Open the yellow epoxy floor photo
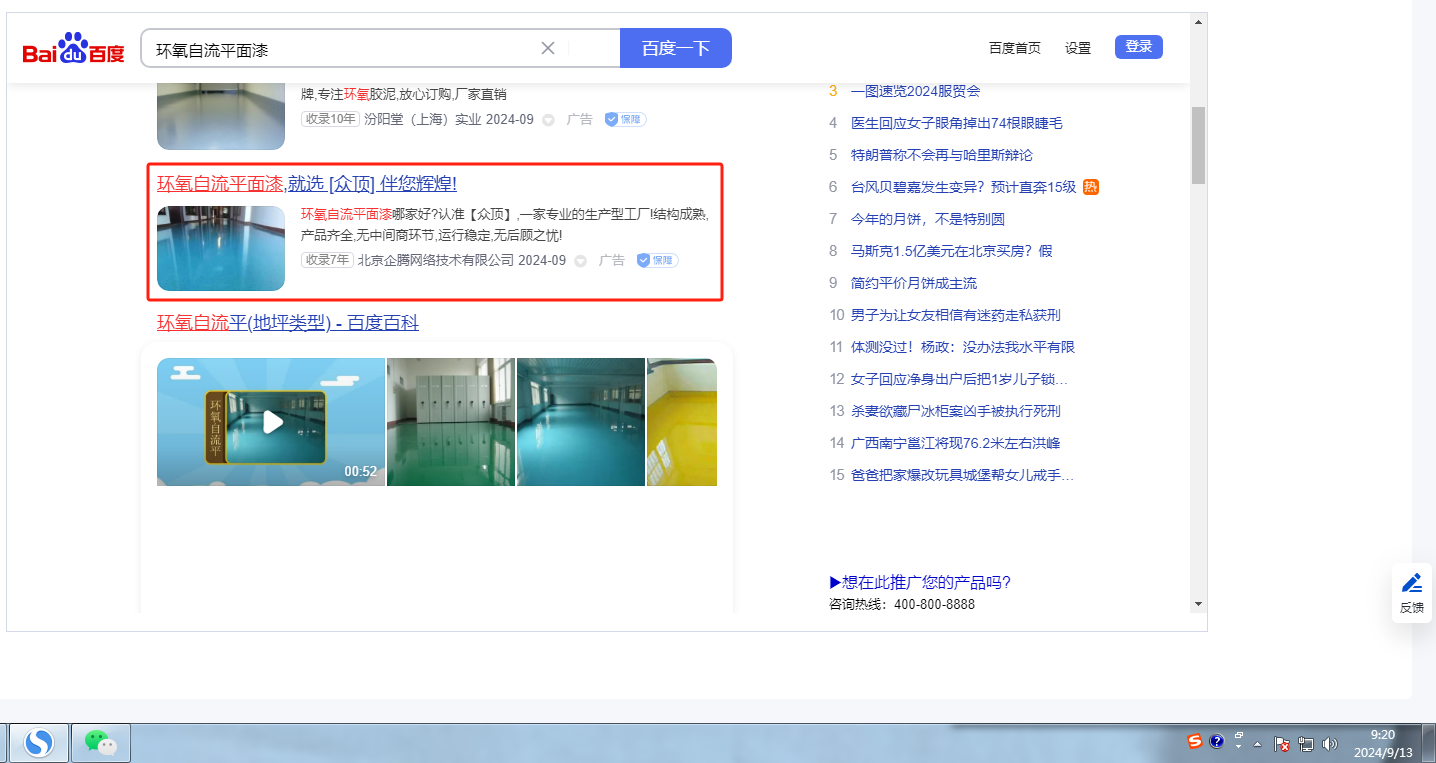The image size is (1436, 763). (682, 422)
